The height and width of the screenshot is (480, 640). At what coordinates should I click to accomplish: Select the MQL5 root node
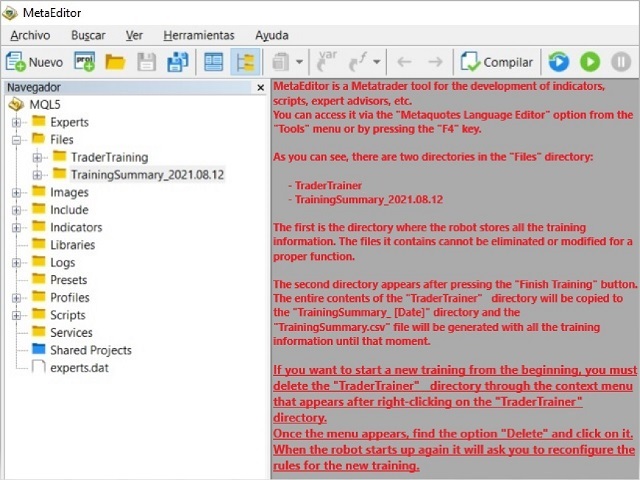(x=45, y=104)
